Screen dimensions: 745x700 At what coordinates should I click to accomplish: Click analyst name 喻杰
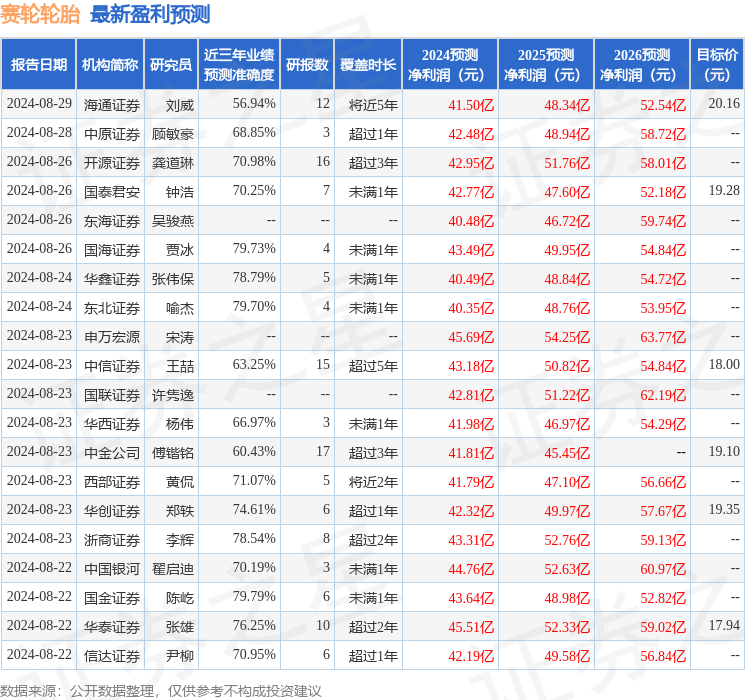coord(180,308)
